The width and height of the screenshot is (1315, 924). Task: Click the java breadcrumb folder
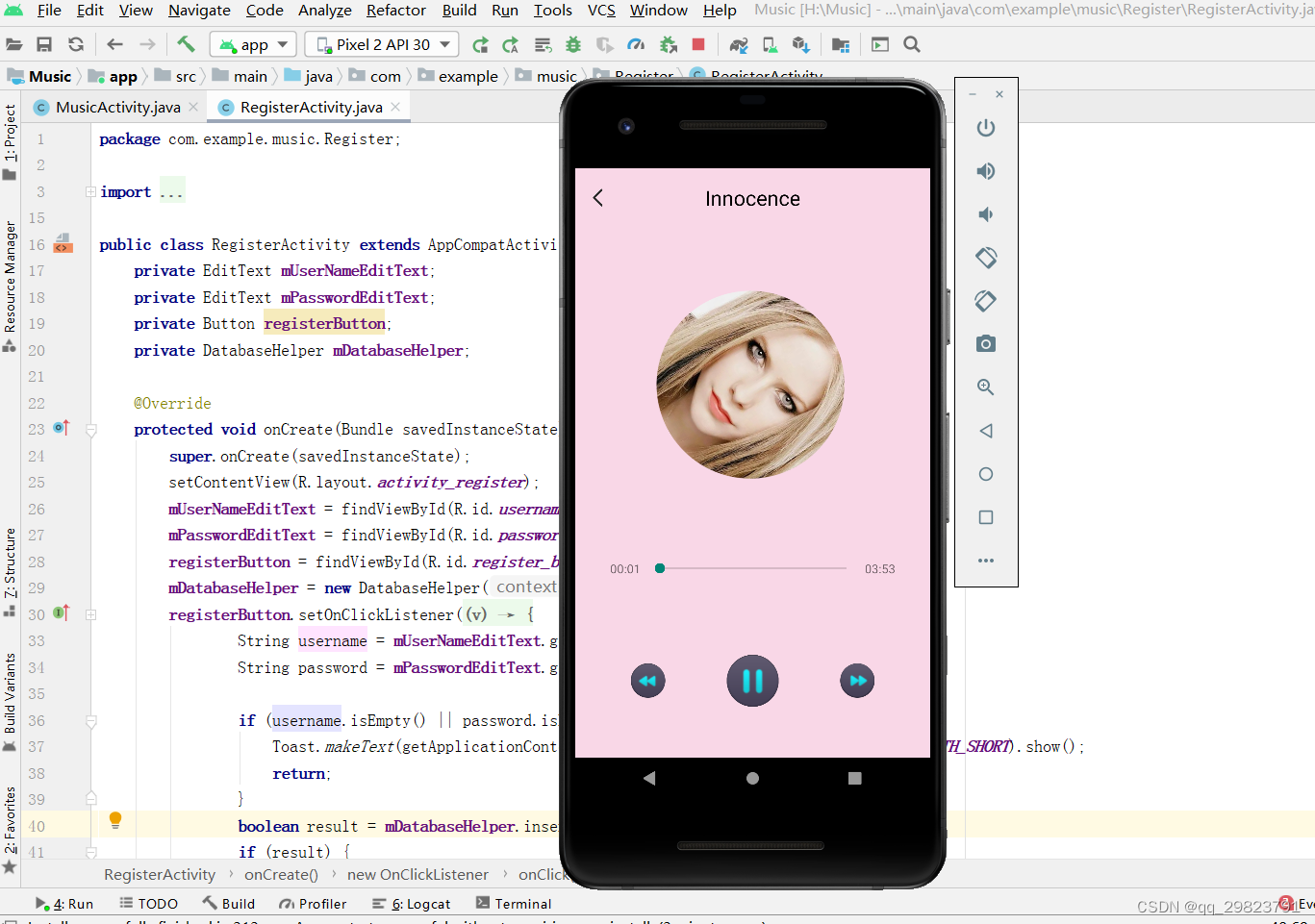click(x=310, y=76)
